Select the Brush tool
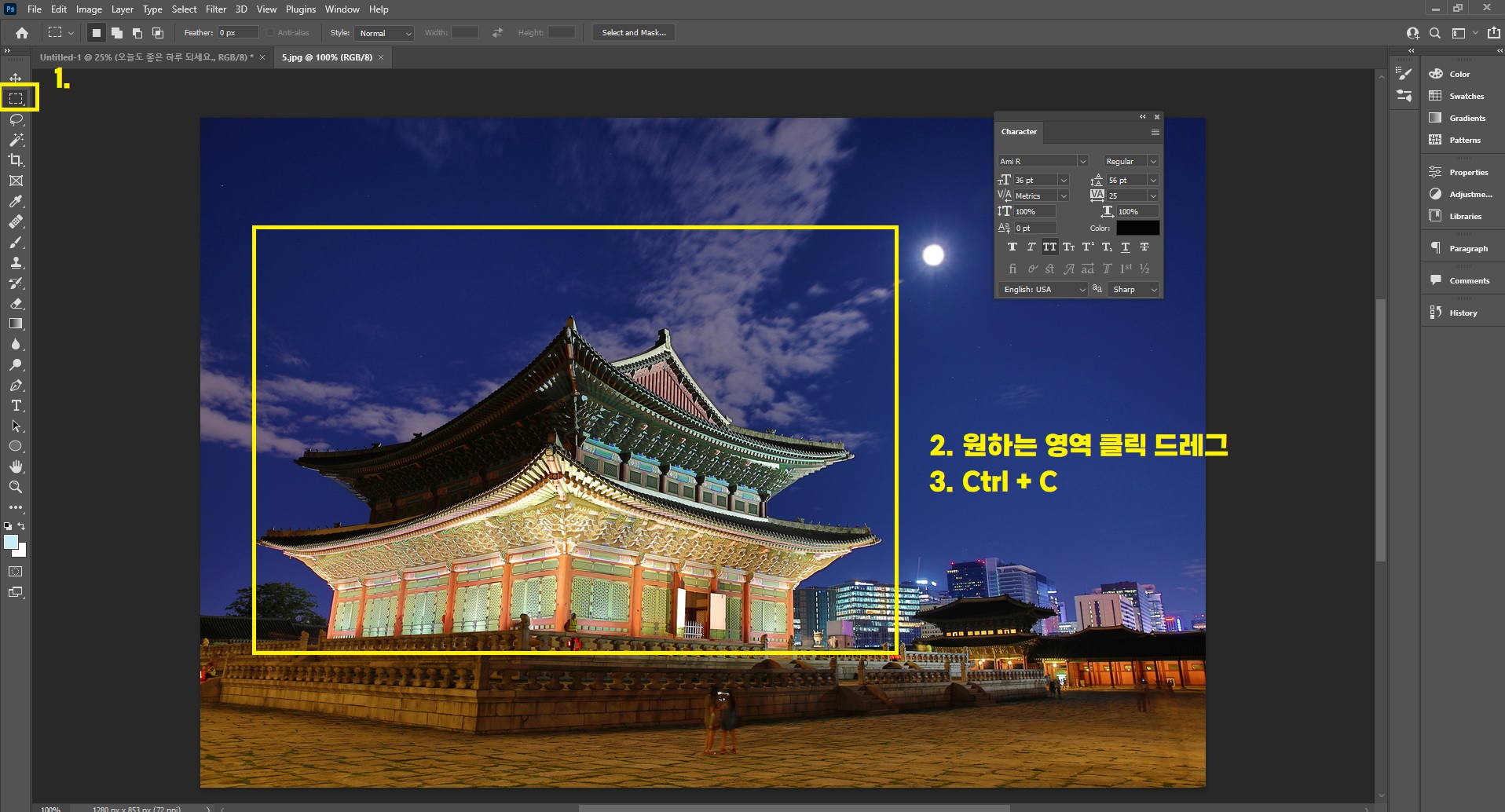The image size is (1505, 812). (16, 242)
